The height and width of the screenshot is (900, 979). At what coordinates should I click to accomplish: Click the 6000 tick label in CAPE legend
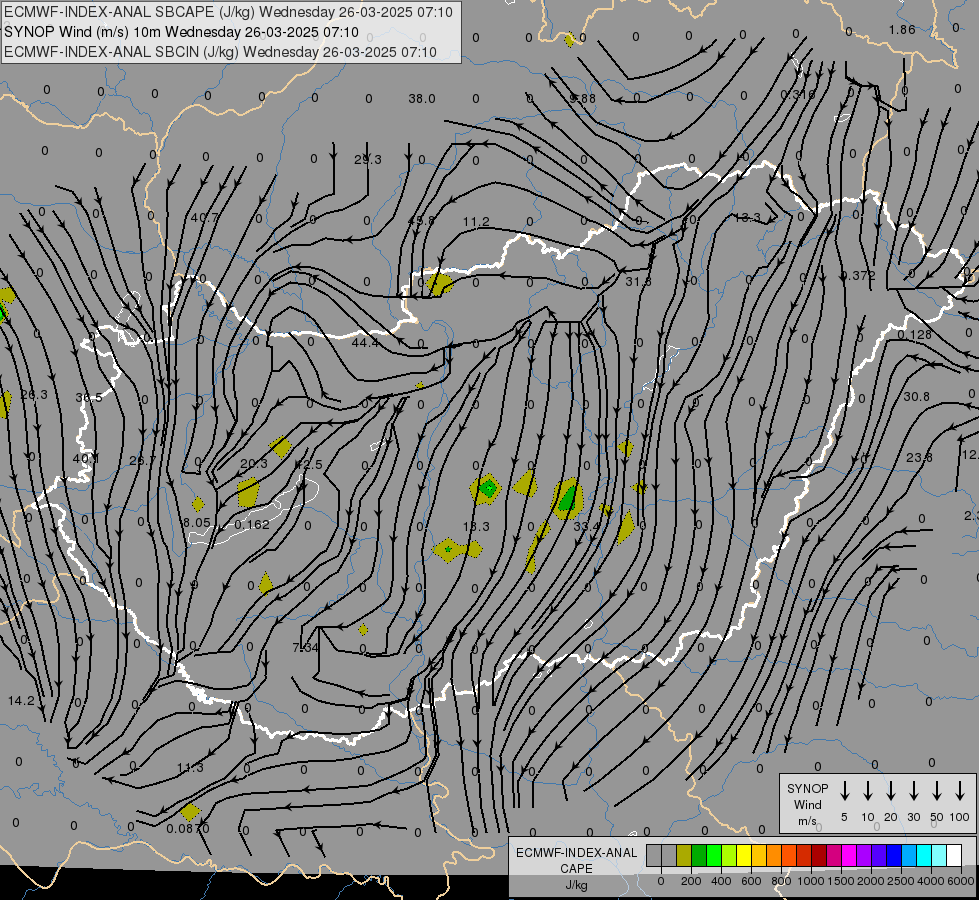click(960, 881)
